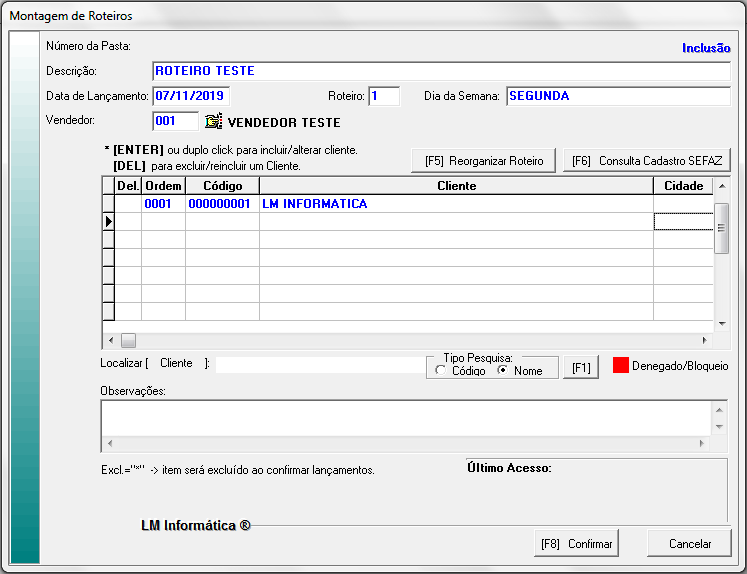Click the Roteiro number field
747x574 pixels.
(384, 96)
